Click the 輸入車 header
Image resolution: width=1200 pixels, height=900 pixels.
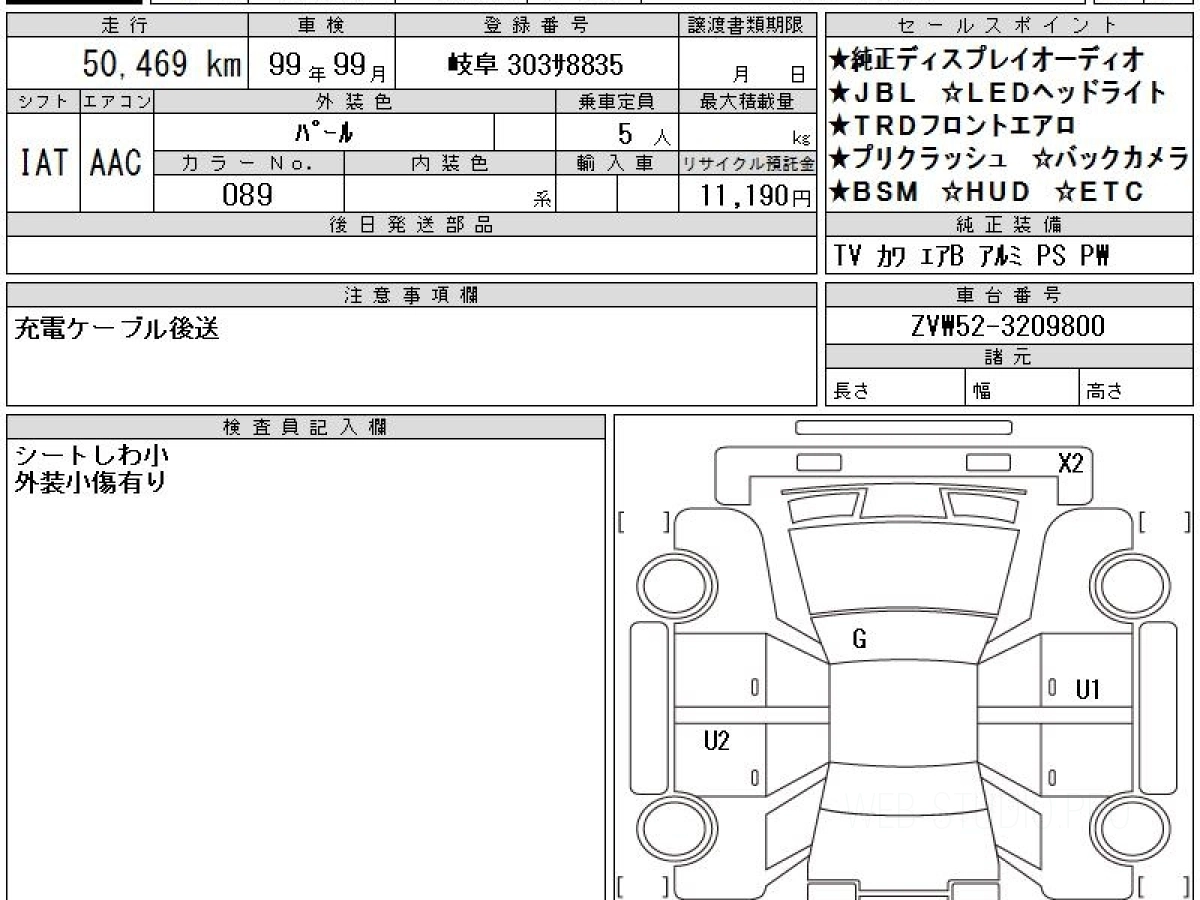tap(616, 163)
